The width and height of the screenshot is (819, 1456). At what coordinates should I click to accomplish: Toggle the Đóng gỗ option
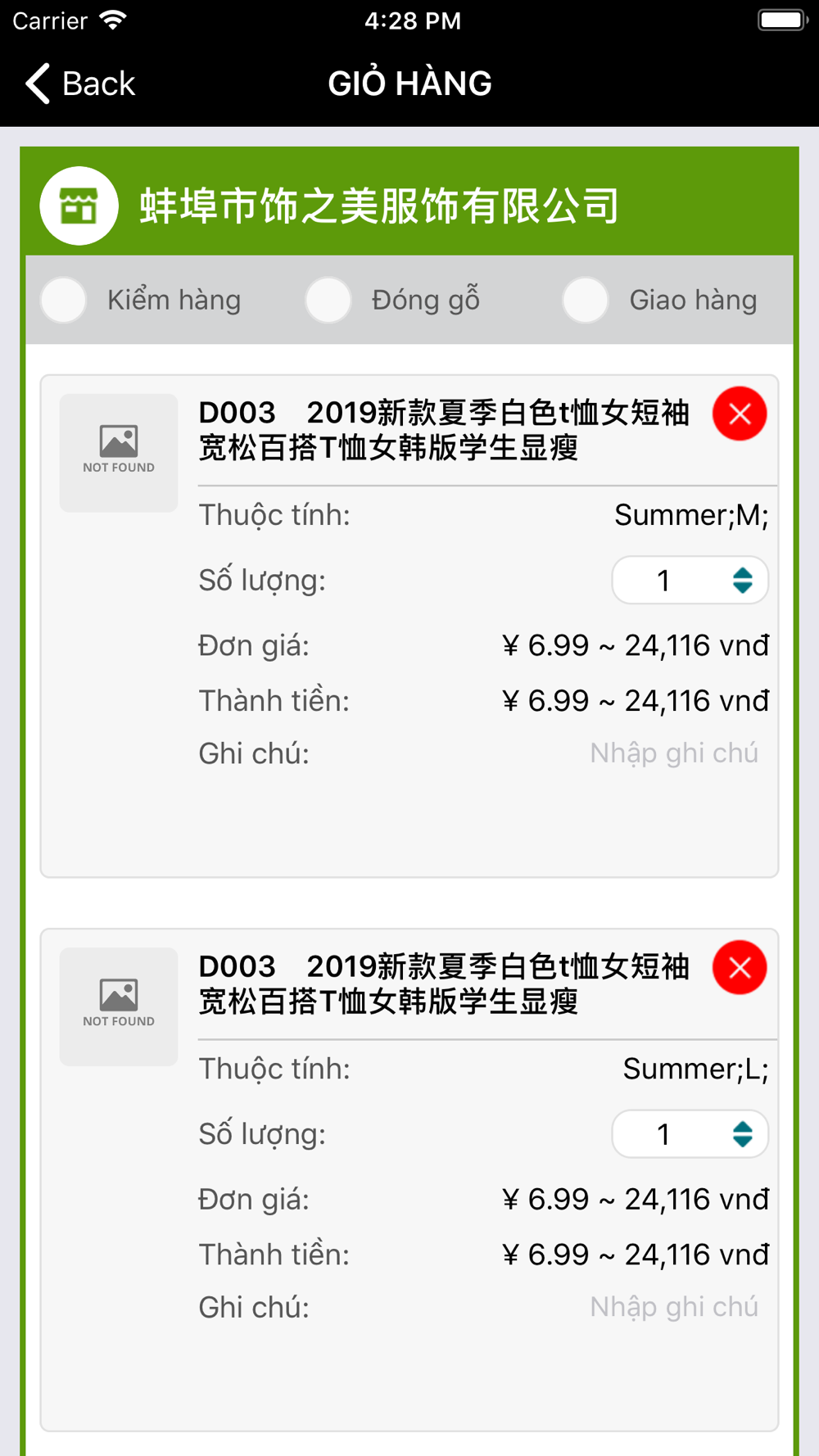coord(328,300)
